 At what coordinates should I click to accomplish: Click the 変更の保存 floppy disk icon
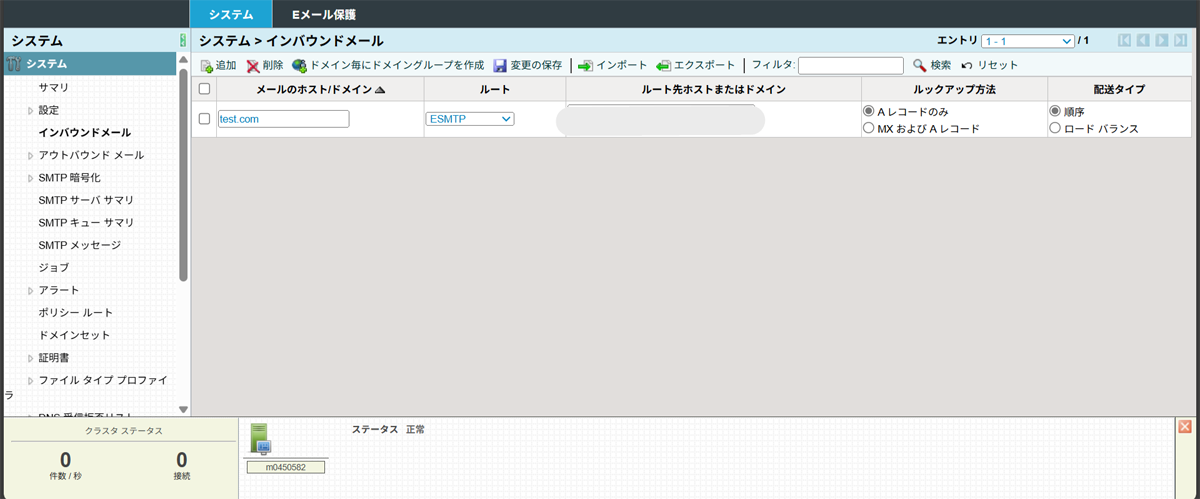(500, 66)
